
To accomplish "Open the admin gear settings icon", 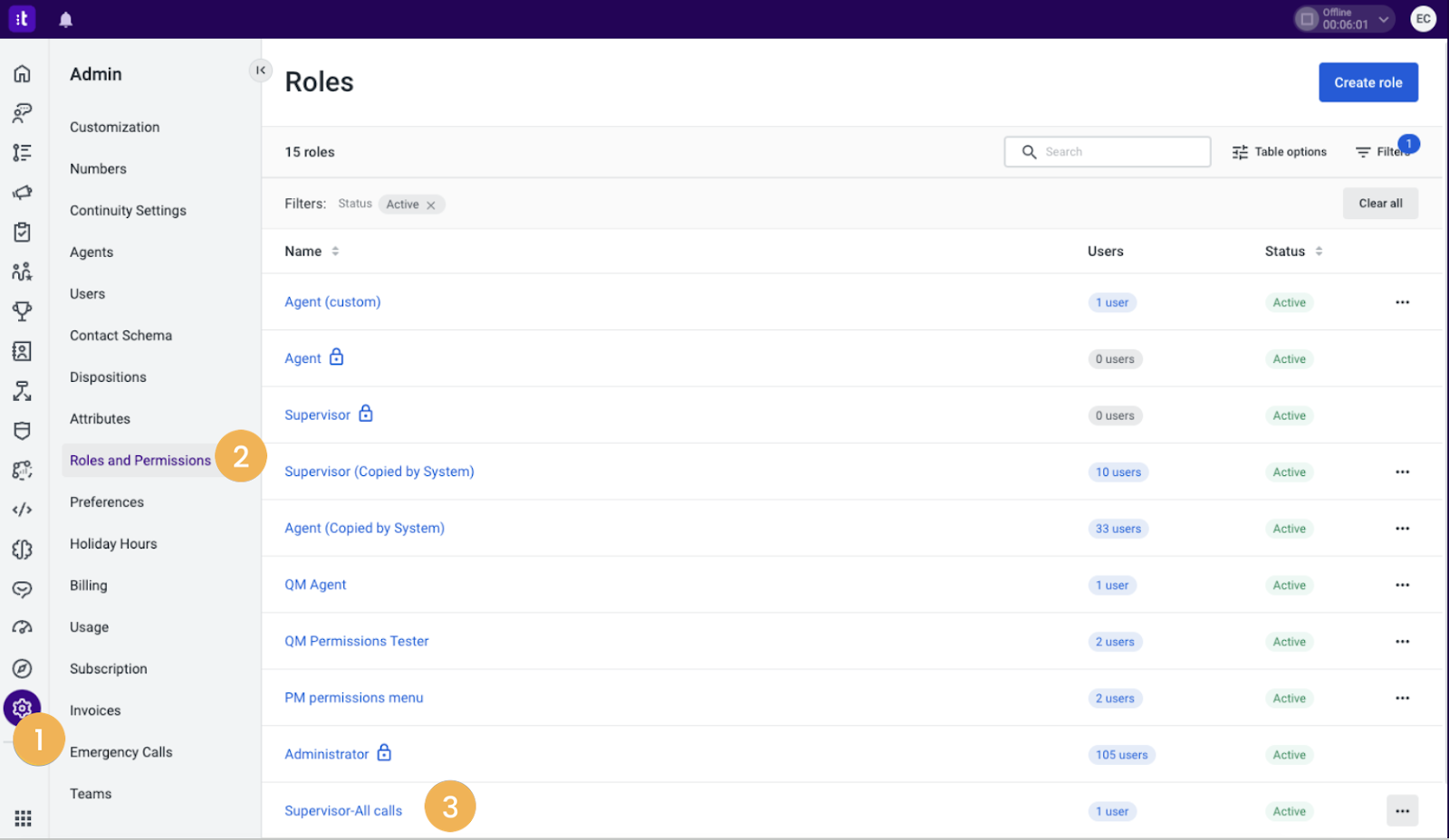I will pyautogui.click(x=23, y=708).
